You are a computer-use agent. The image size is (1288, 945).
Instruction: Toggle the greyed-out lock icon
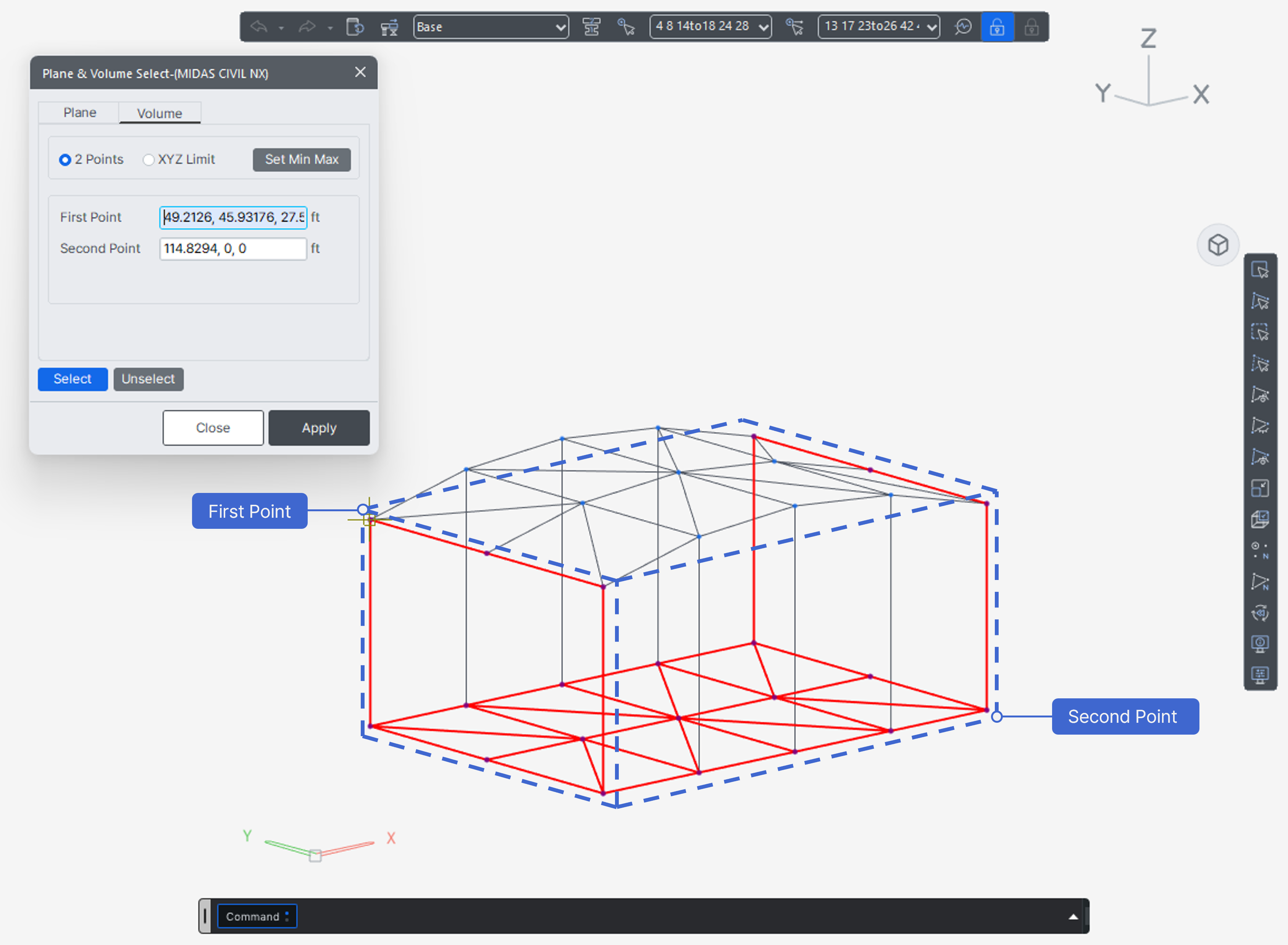(x=1031, y=27)
